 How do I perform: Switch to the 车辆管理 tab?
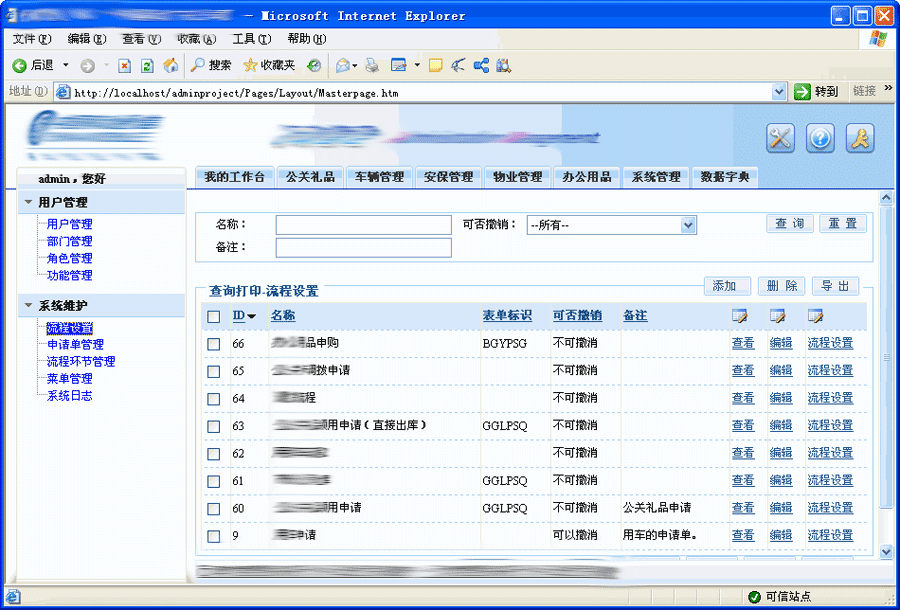coord(379,177)
